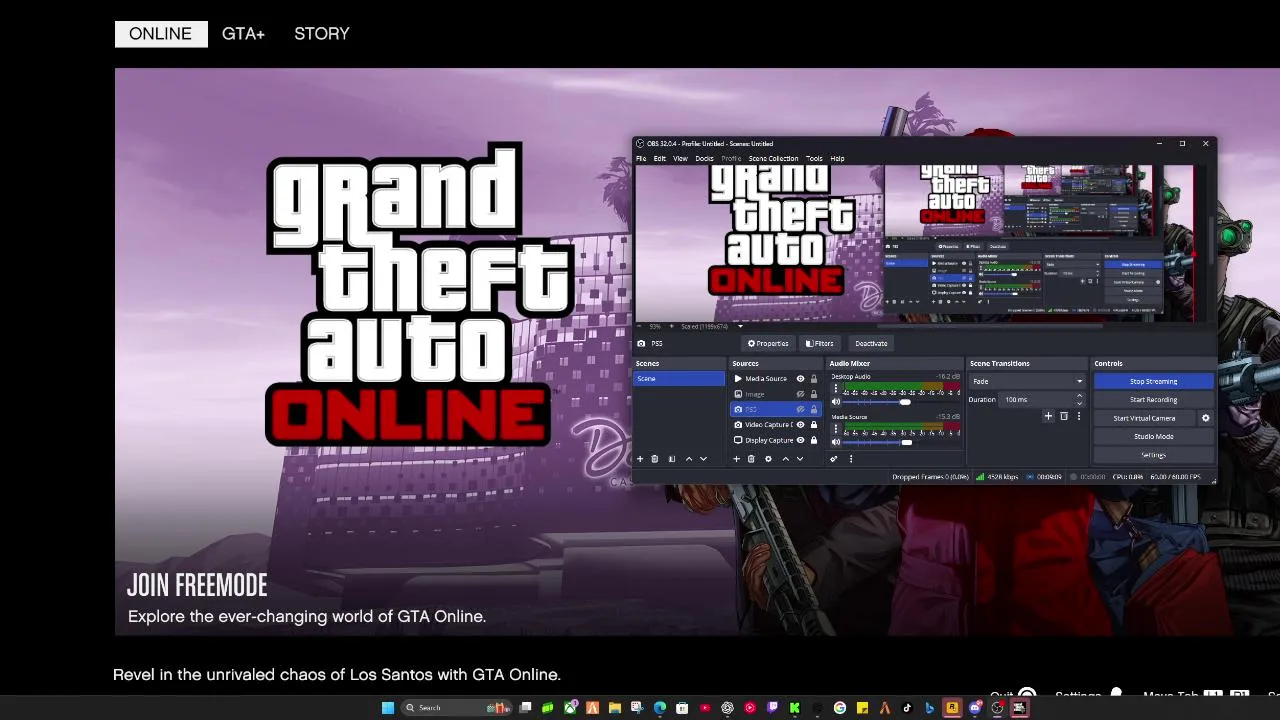Move source down in Sources panel
This screenshot has width=1280, height=720.
[x=799, y=459]
